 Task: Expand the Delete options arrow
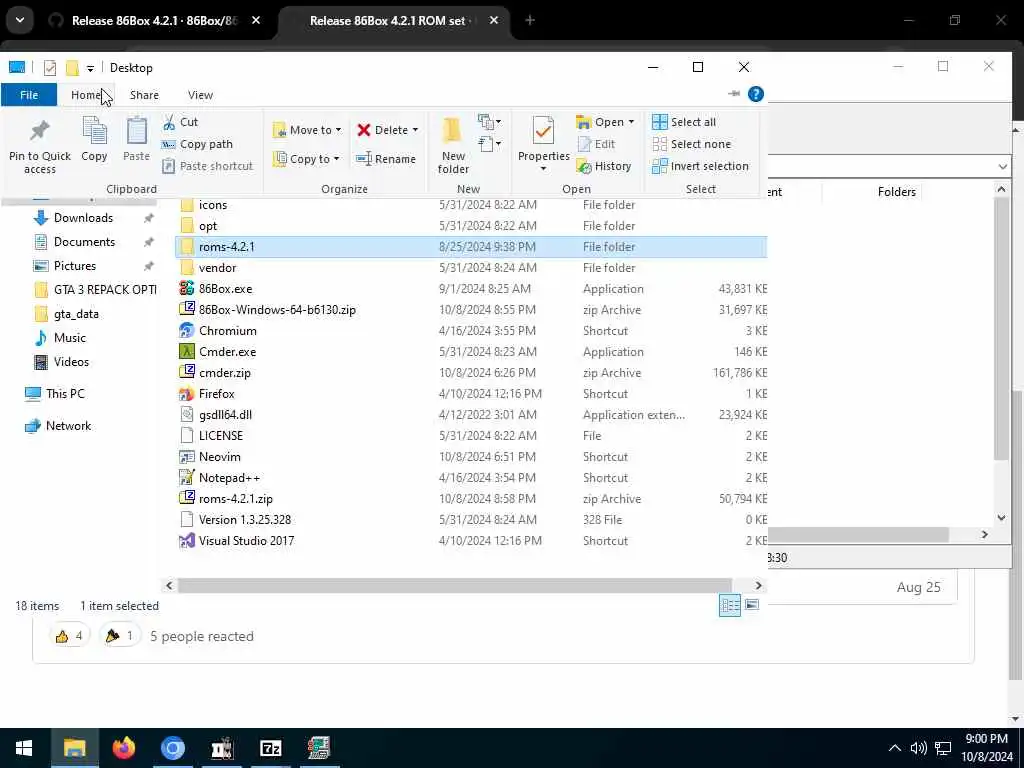(415, 130)
